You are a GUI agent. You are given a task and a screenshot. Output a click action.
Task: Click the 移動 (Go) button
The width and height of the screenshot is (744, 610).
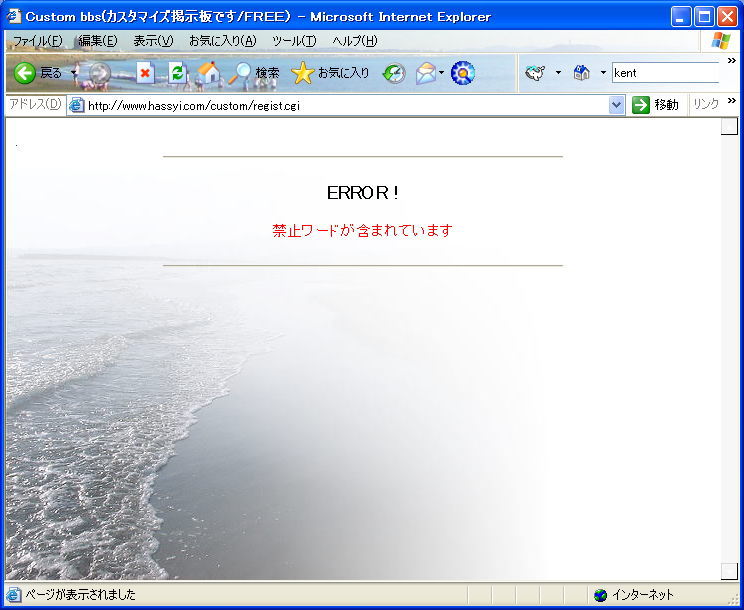coord(656,105)
